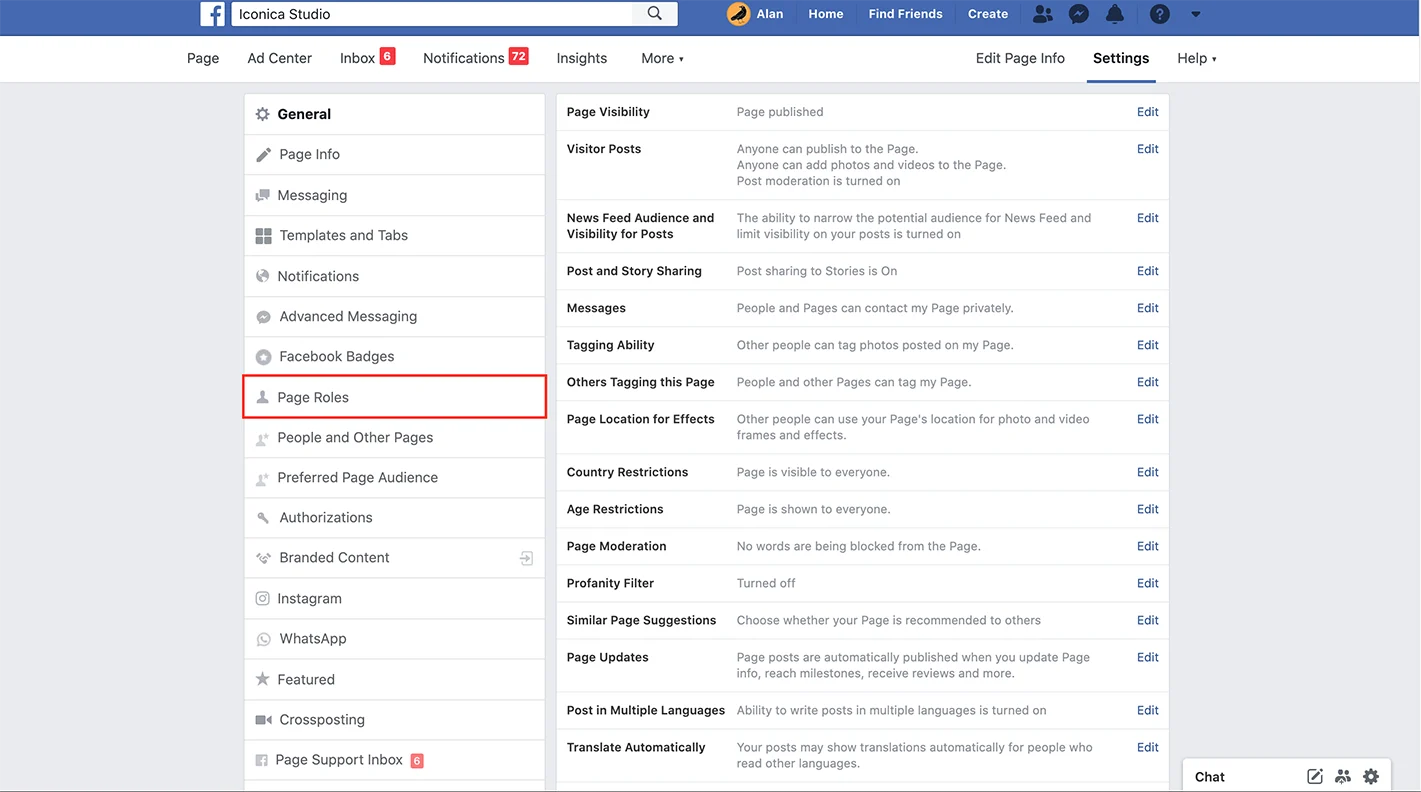Edit the Tagging Ability setting
1421x792 pixels.
coord(1148,345)
